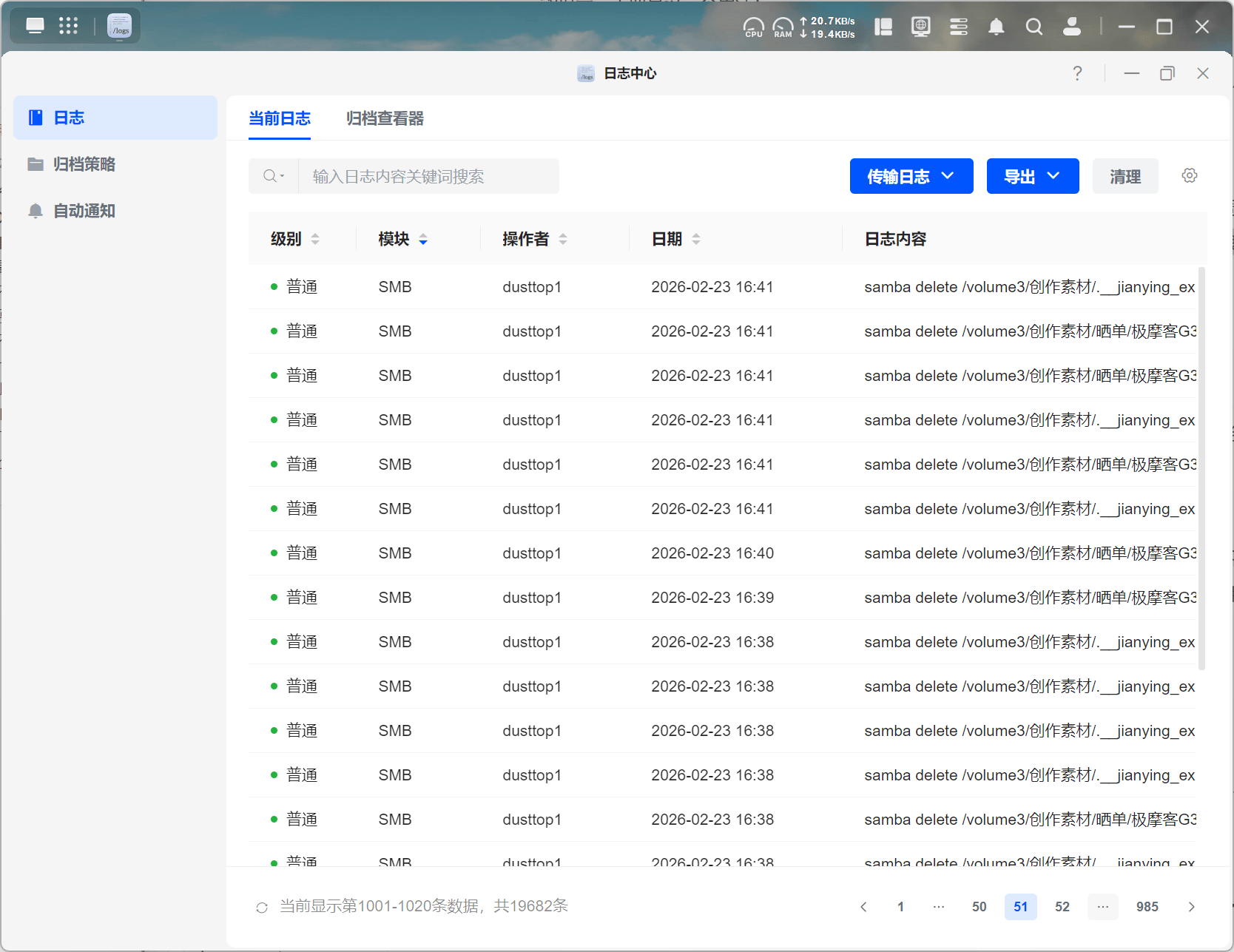
Task: Go to page 52 of logs
Action: (1062, 907)
